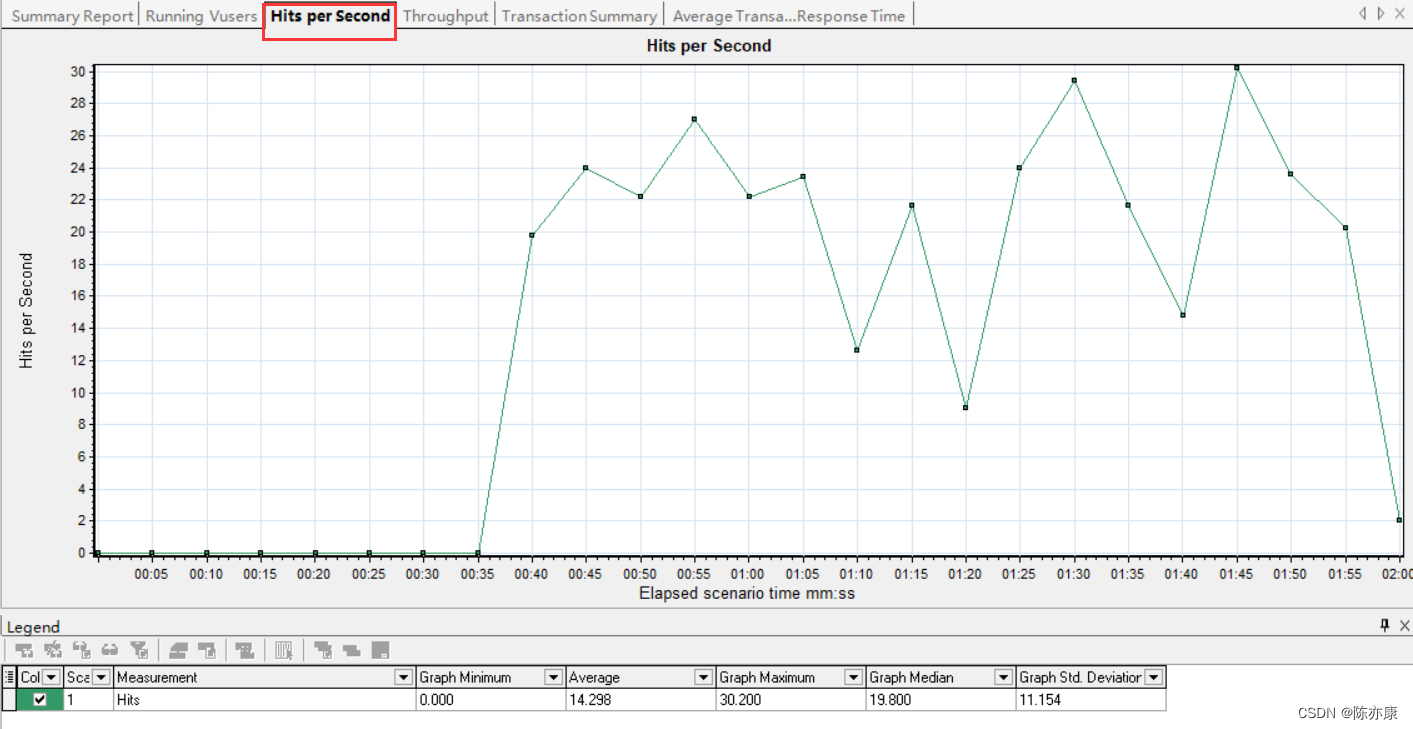Select the Hits measurement name cell
The width and height of the screenshot is (1413, 729).
[x=264, y=700]
